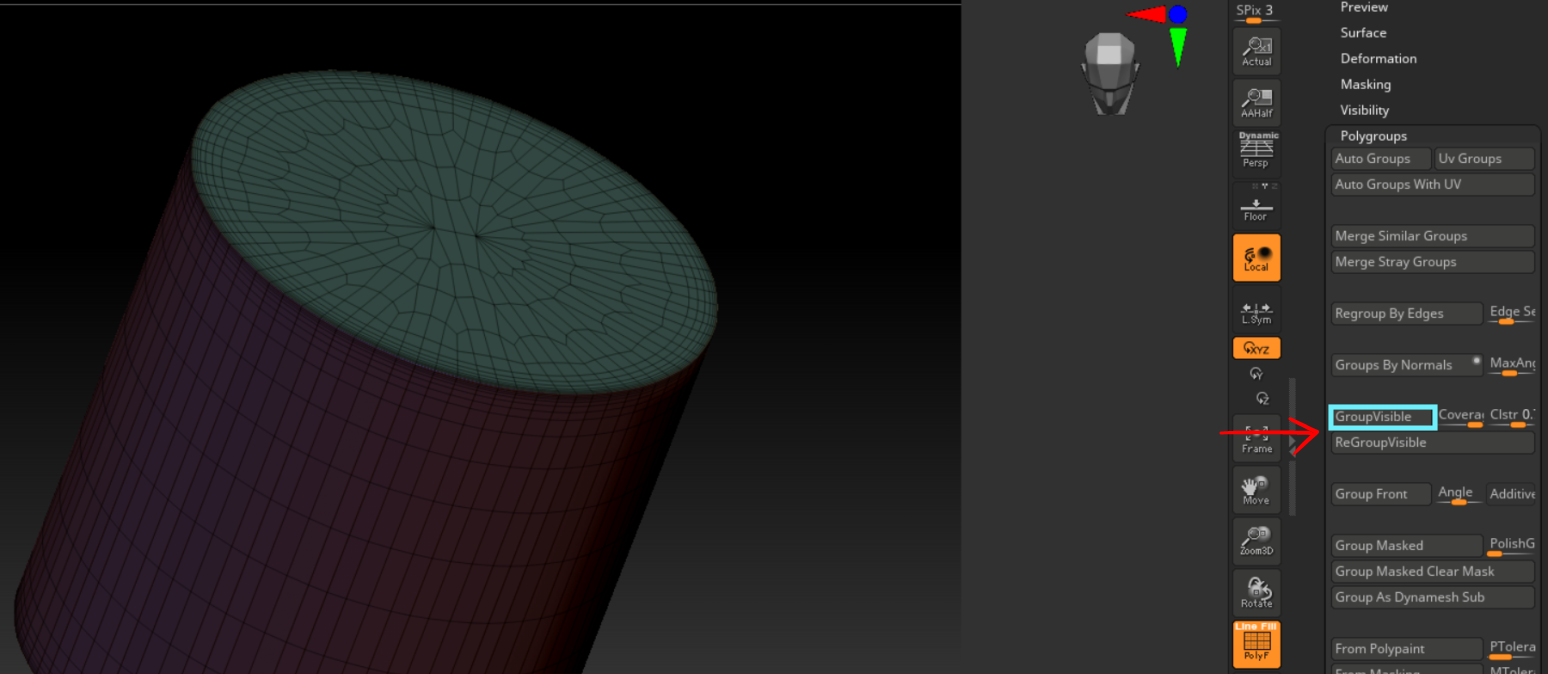Adjust the Edge Sensitivity slider

point(1511,314)
